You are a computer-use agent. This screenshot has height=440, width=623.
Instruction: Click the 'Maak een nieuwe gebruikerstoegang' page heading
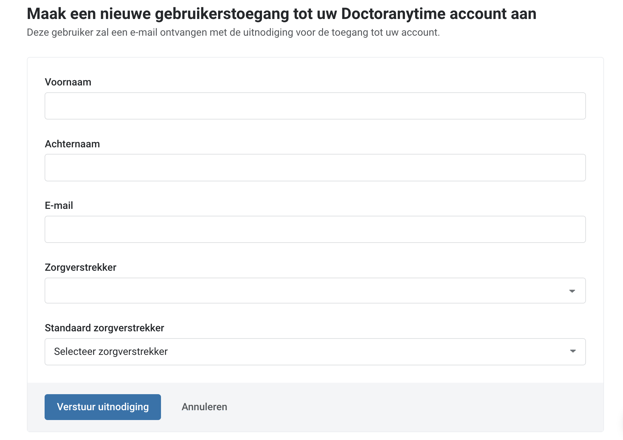(281, 14)
